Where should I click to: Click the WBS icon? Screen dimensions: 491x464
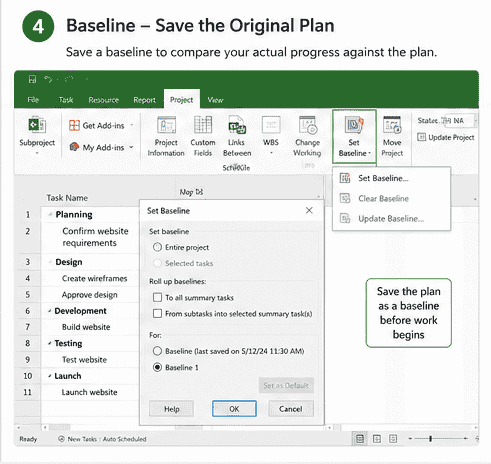271,125
